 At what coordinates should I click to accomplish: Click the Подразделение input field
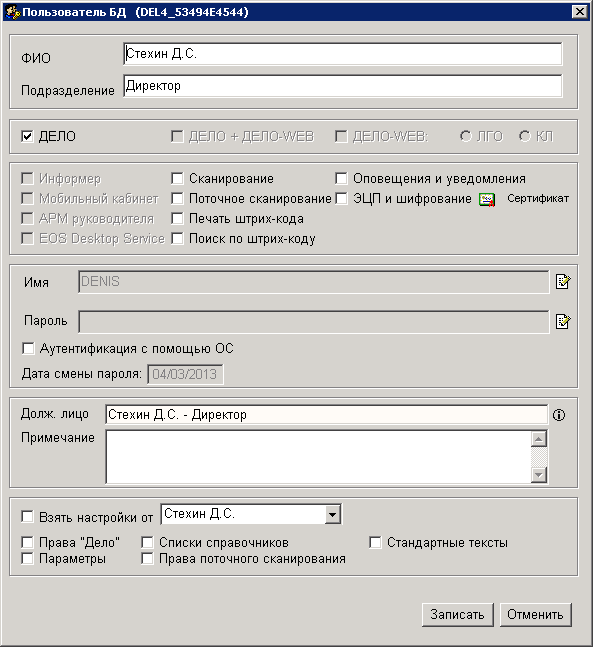pos(343,86)
